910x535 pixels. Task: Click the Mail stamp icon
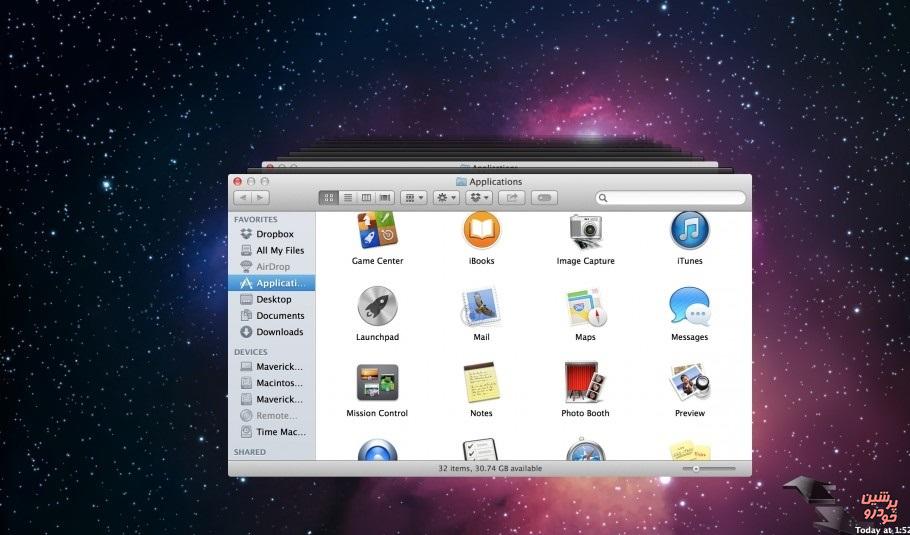[481, 307]
